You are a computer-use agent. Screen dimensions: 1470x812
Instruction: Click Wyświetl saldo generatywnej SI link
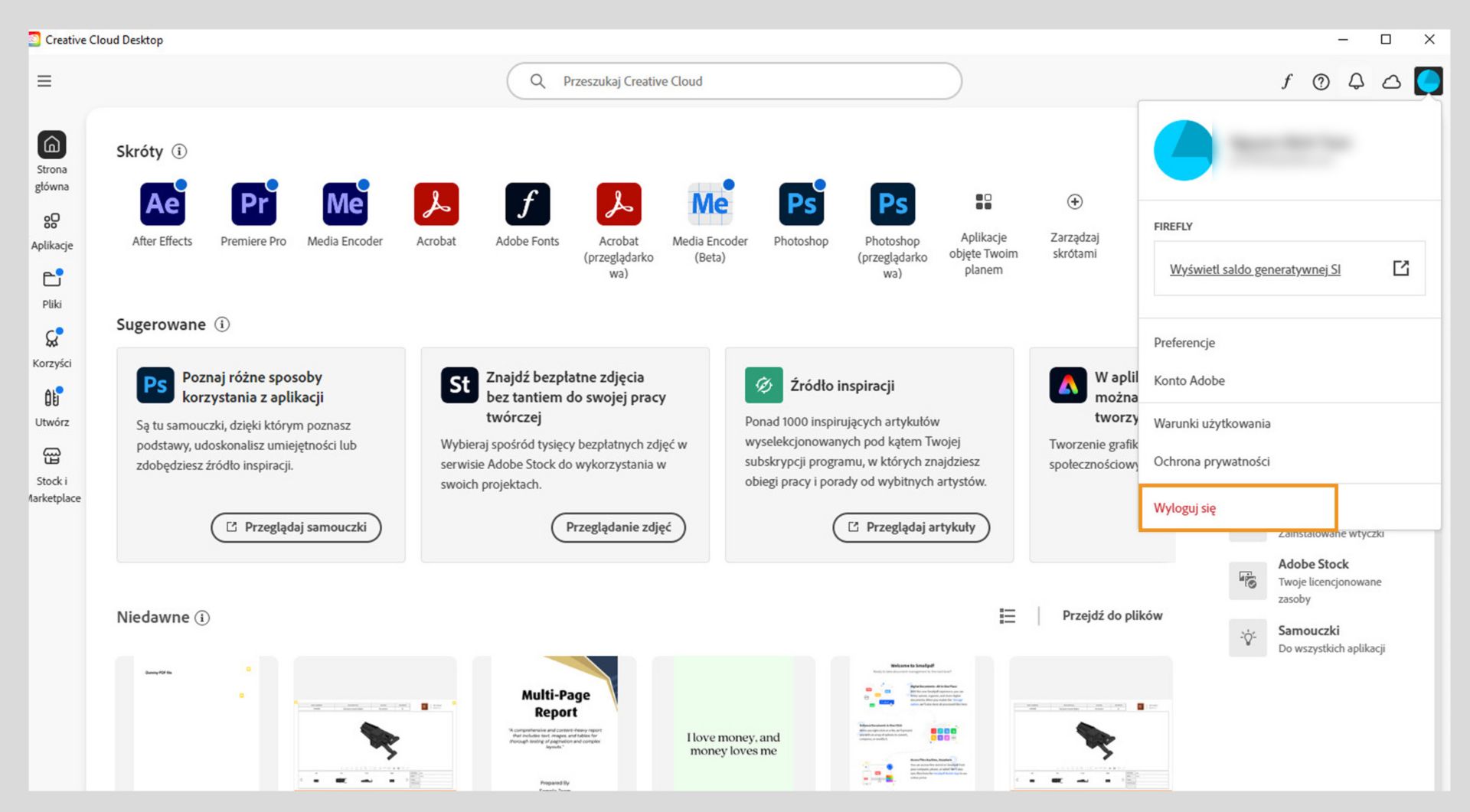(x=1255, y=269)
